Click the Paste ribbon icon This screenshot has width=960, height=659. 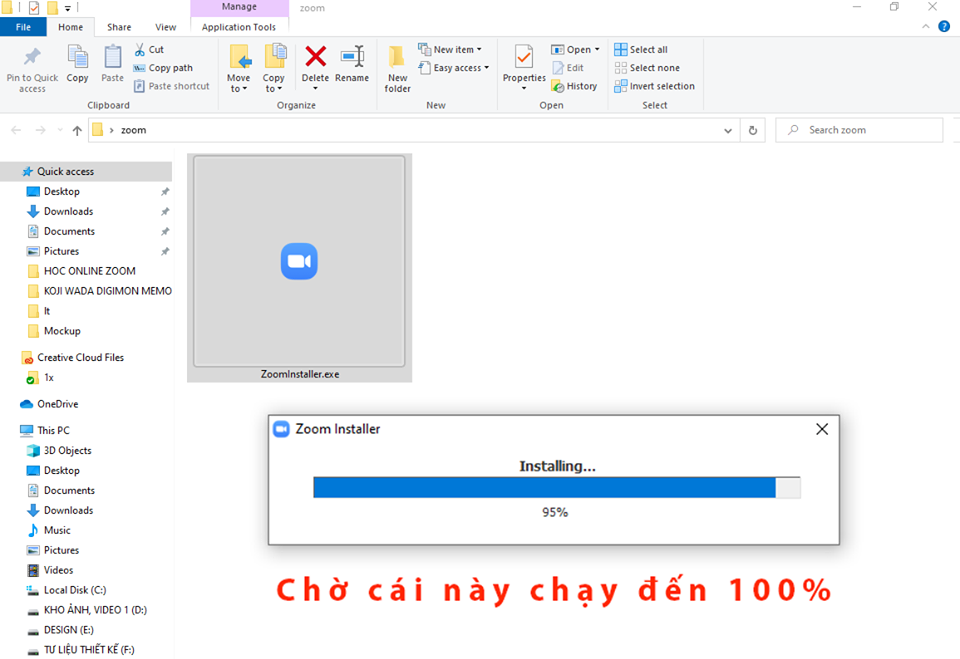[113, 57]
